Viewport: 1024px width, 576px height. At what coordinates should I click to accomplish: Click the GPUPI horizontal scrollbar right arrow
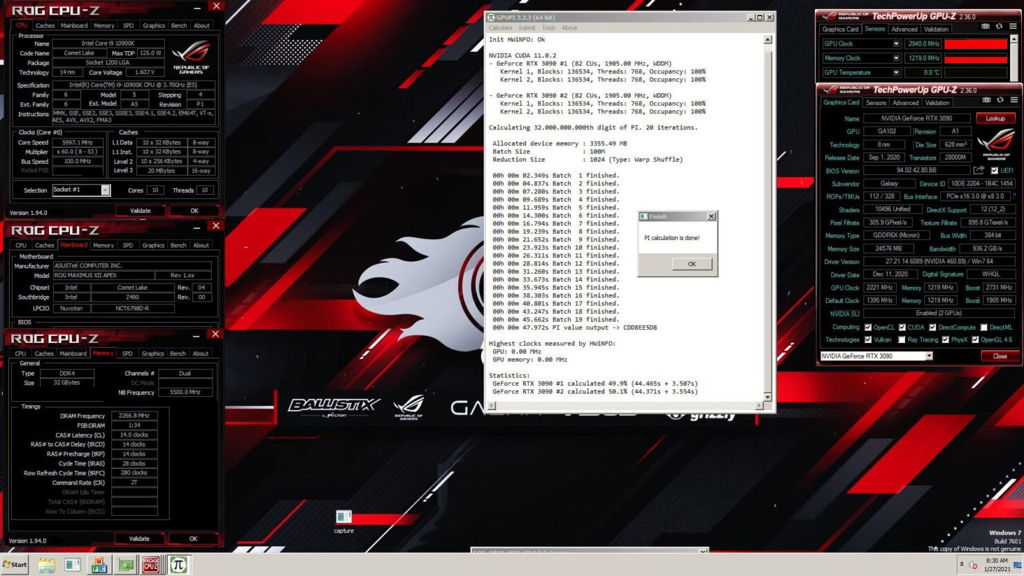pyautogui.click(x=758, y=406)
